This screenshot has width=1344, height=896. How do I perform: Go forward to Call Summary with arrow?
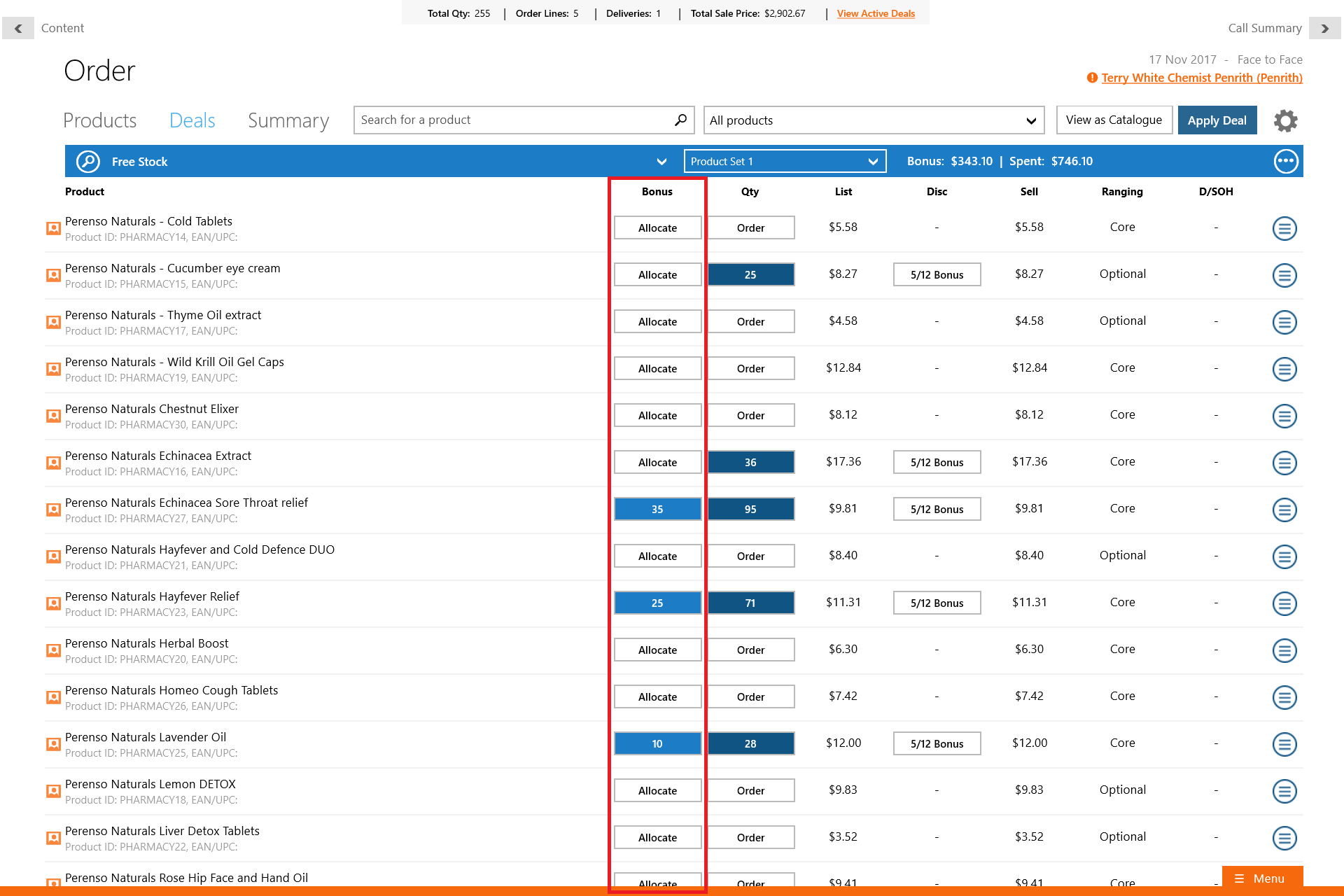[x=1324, y=28]
